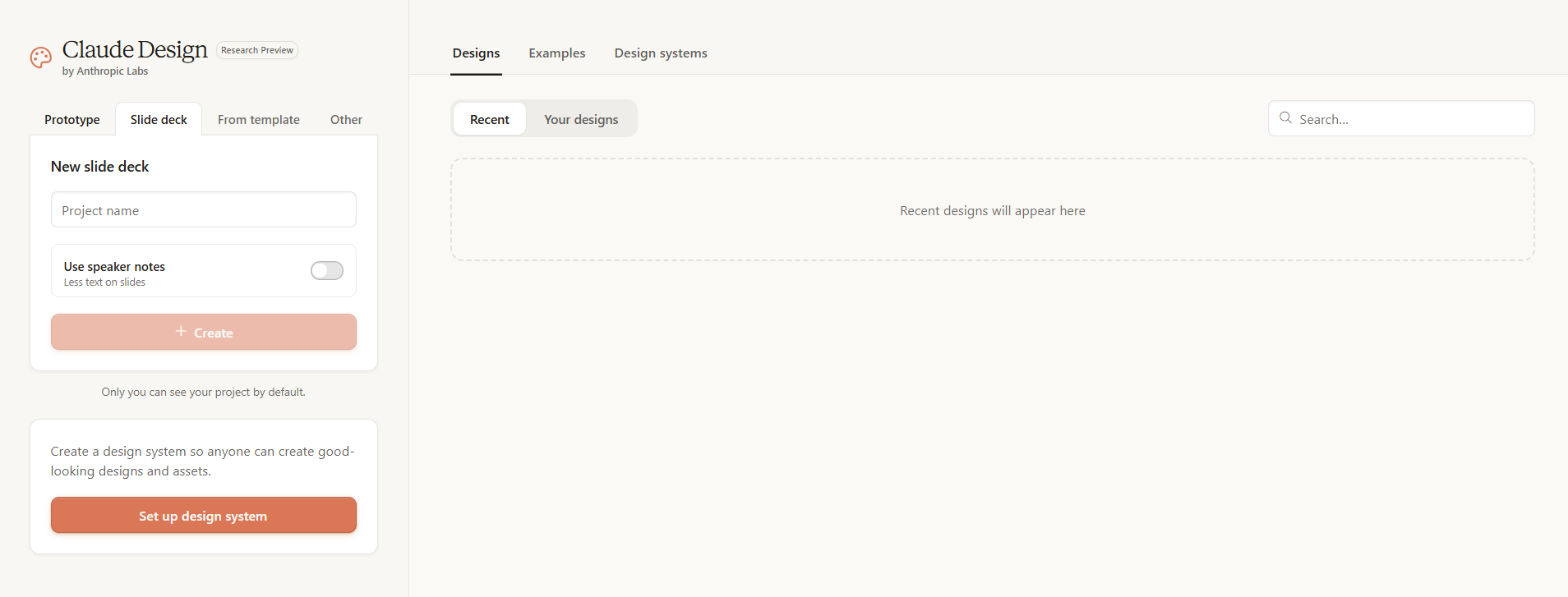
Task: Click the magnifying glass search icon
Action: (x=1285, y=118)
